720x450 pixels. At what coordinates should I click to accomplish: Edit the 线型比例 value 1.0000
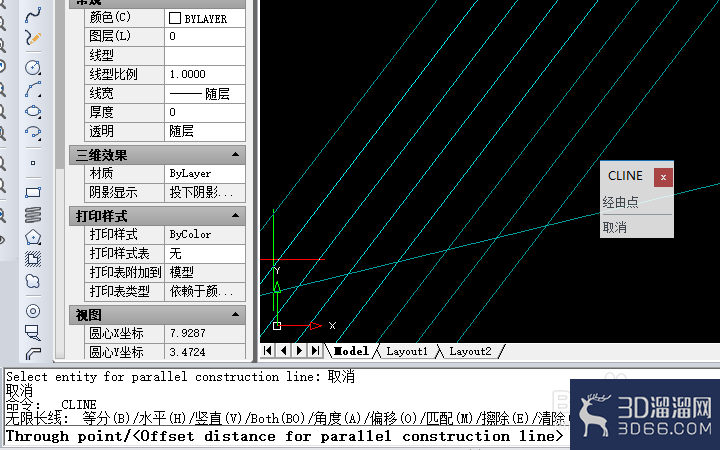[x=205, y=74]
